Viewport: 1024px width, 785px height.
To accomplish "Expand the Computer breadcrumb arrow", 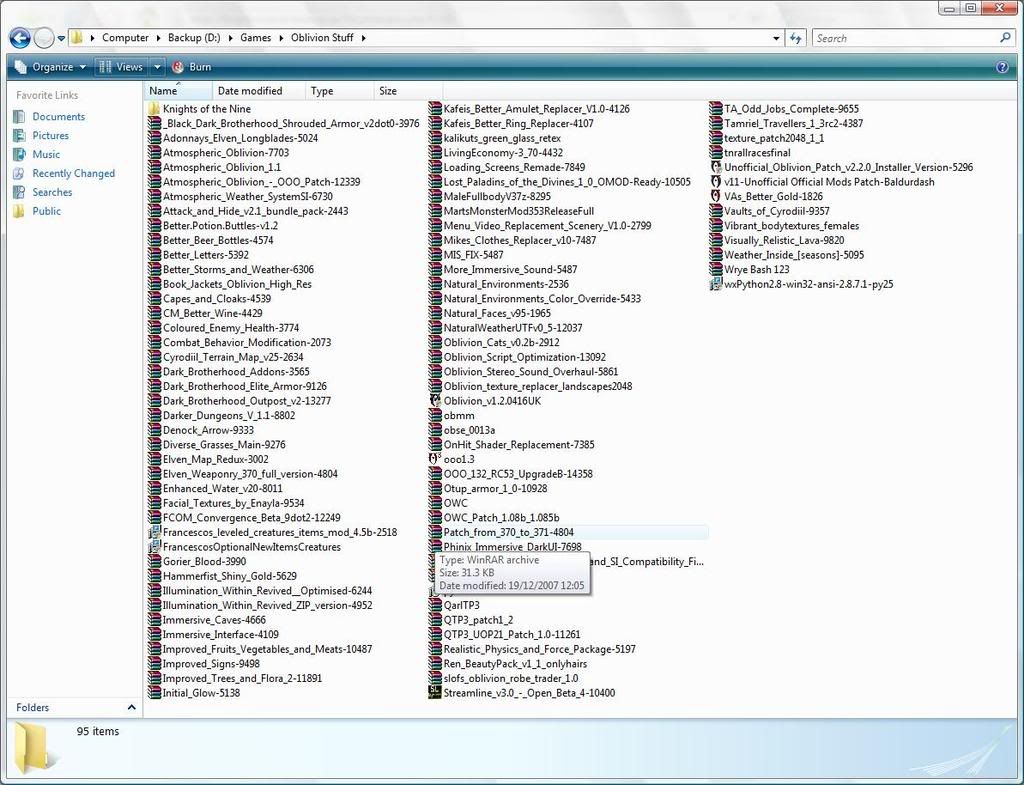I will pos(158,38).
